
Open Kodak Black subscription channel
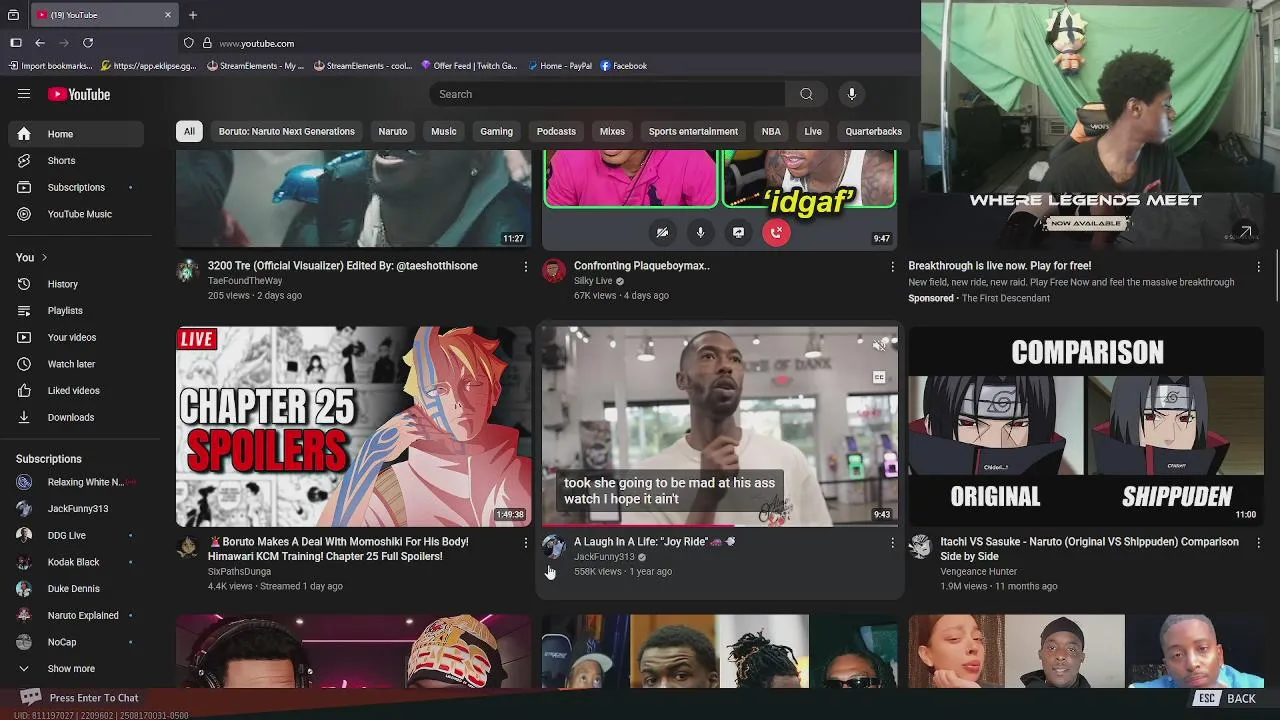[76, 562]
